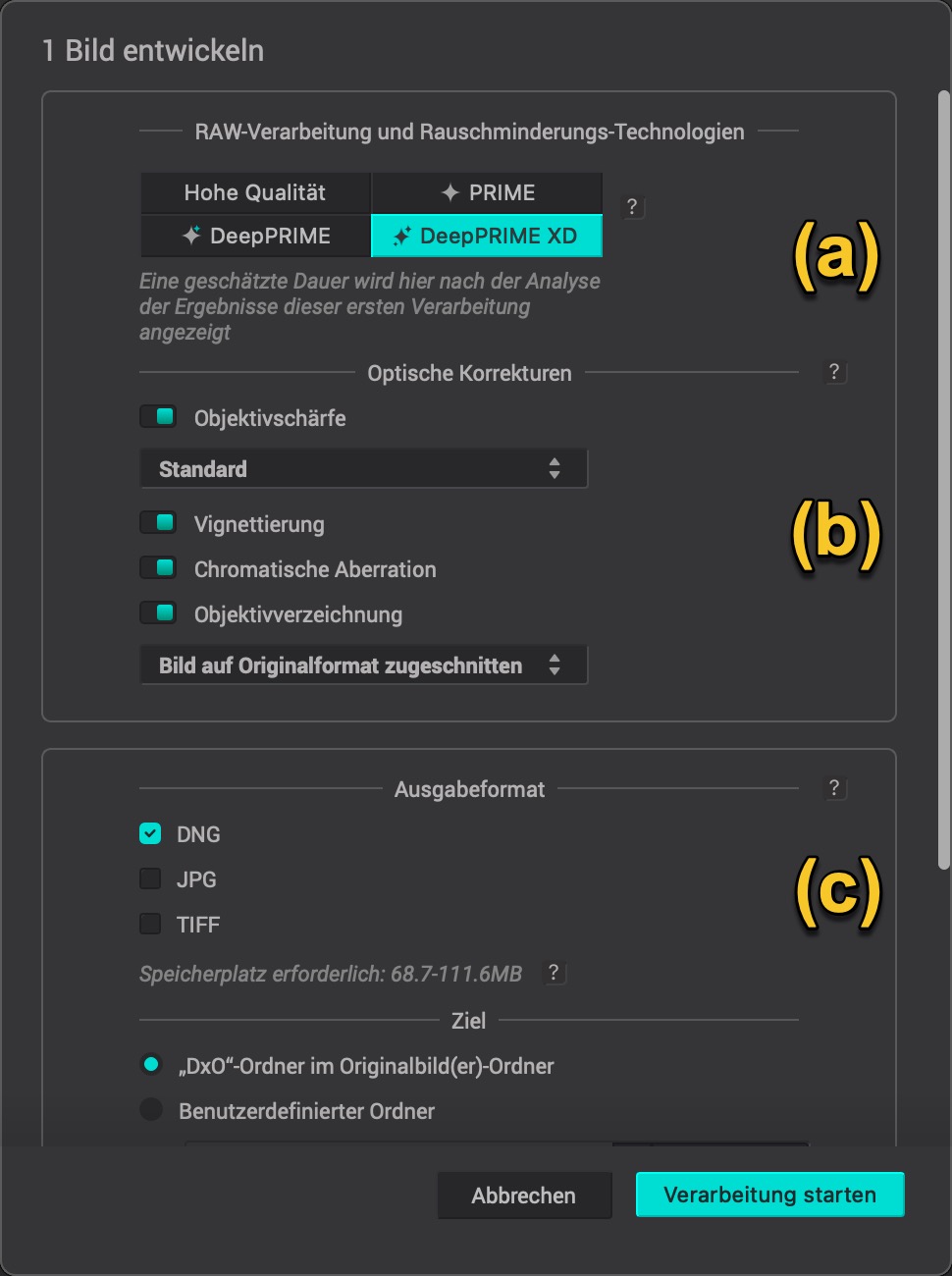Viewport: 952px width, 1276px height.
Task: Open help for Optische Korrekturen section
Action: 833,372
